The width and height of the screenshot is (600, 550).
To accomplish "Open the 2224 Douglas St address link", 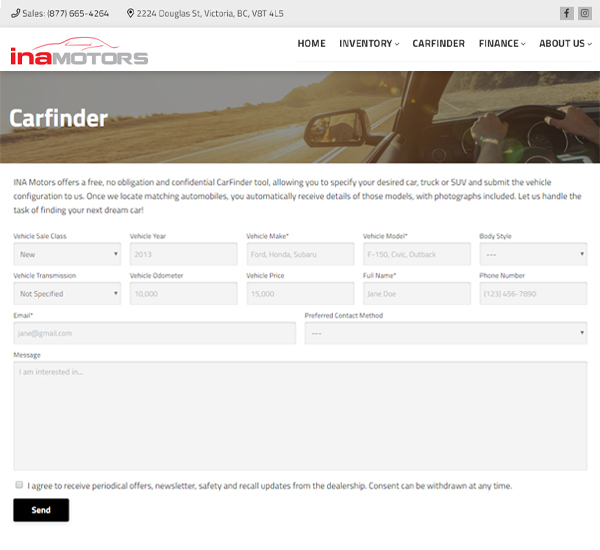I will [210, 13].
